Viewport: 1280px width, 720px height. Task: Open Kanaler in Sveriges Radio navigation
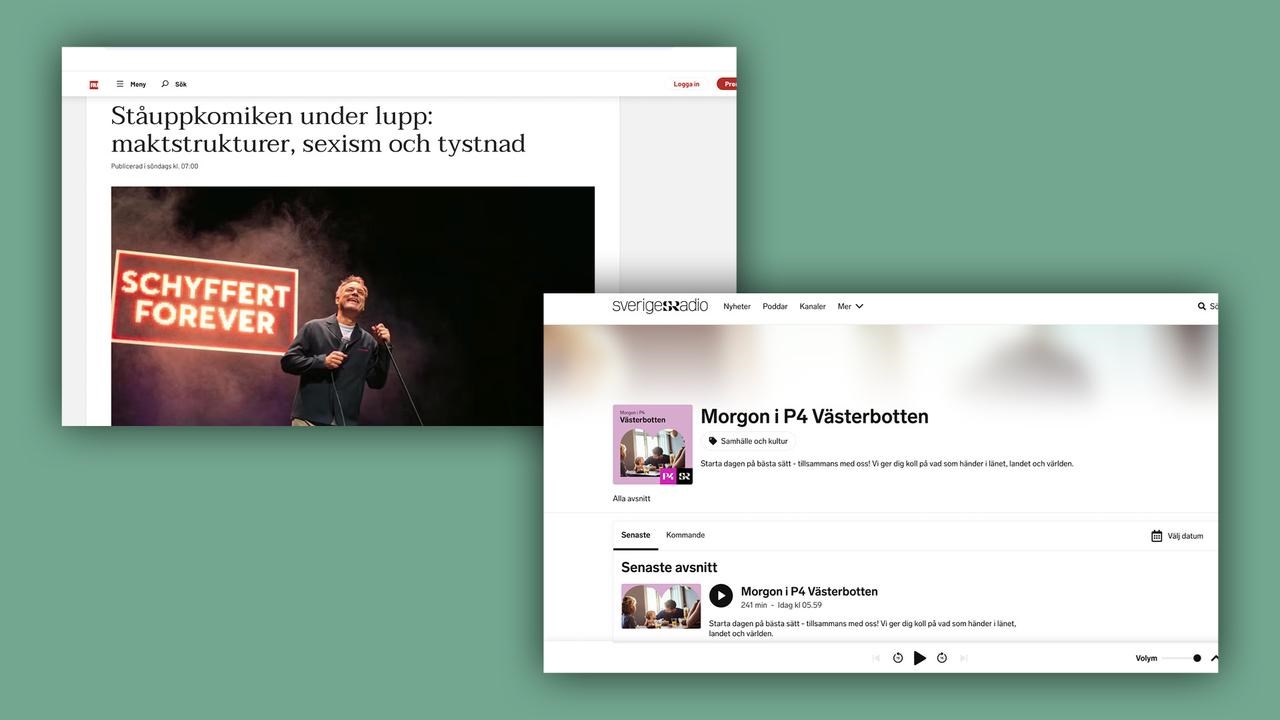pyautogui.click(x=813, y=306)
